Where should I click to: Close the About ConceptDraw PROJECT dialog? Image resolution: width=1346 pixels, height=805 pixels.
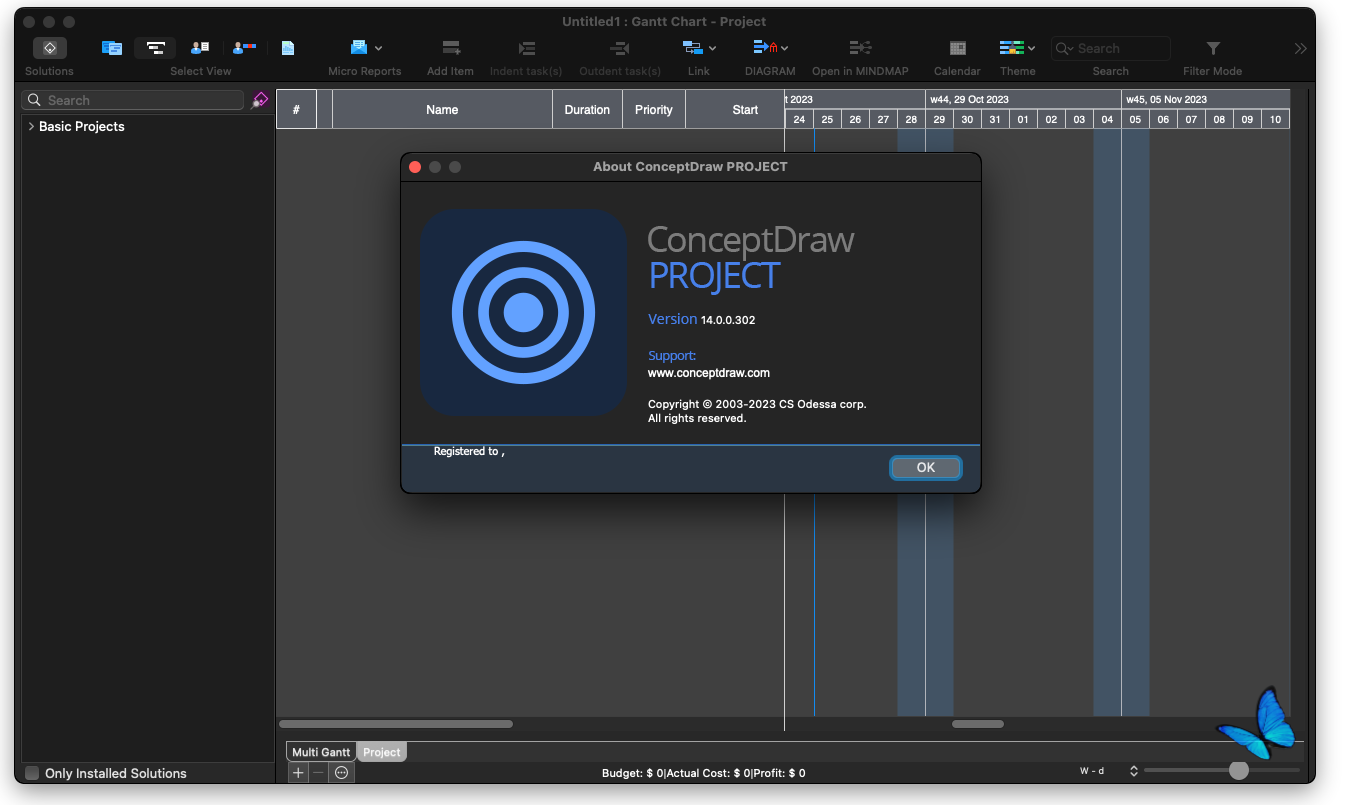[x=415, y=167]
